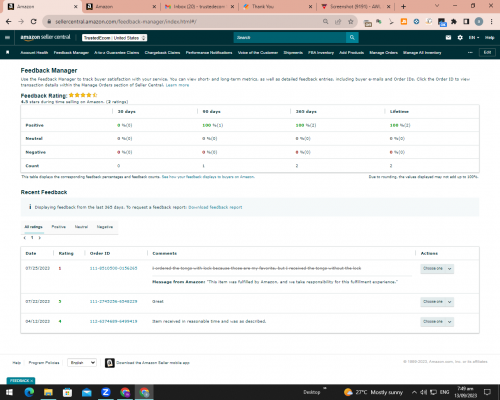Open Performance Notifications nav item
This screenshot has width=500, height=400.
[x=209, y=52]
